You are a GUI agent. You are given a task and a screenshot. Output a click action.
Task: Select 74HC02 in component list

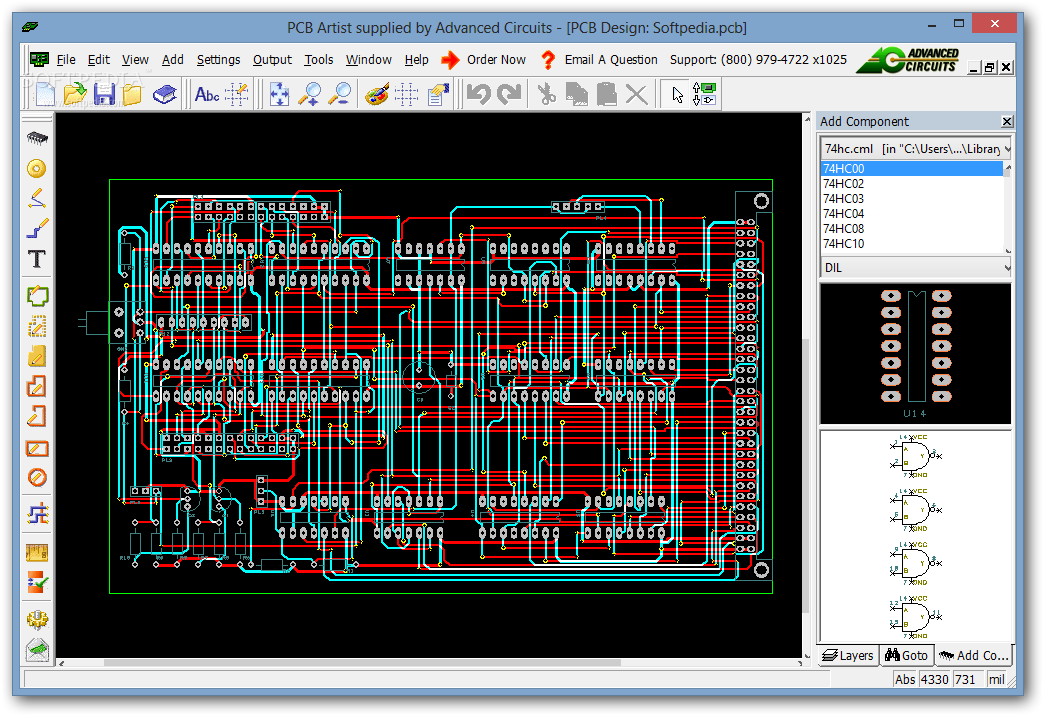pyautogui.click(x=912, y=183)
